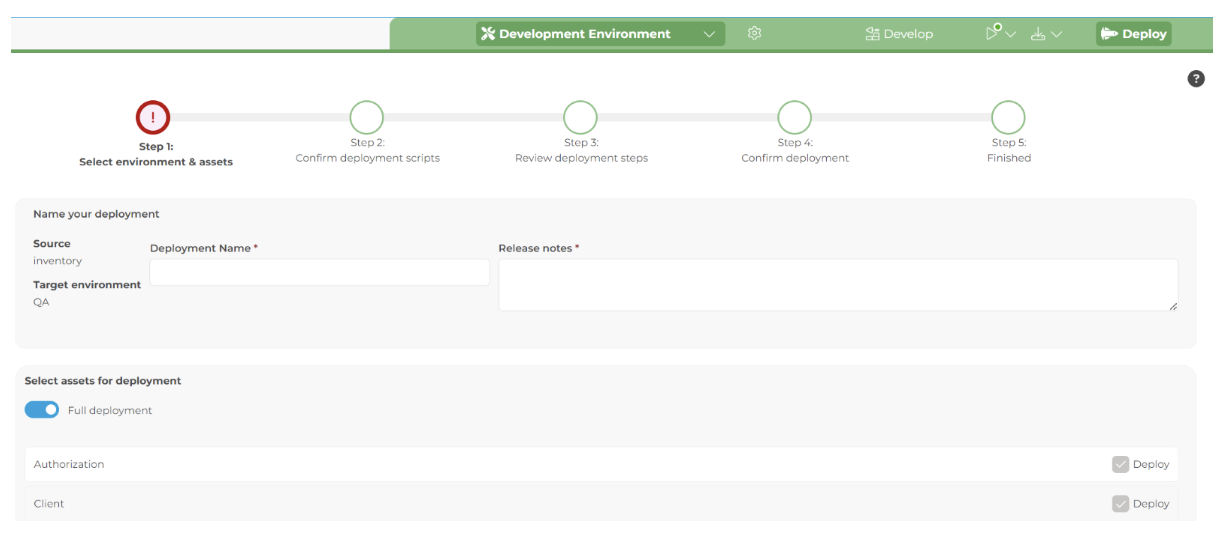Click the run play icon in toolbar
This screenshot has height=544, width=1222.
tap(992, 33)
